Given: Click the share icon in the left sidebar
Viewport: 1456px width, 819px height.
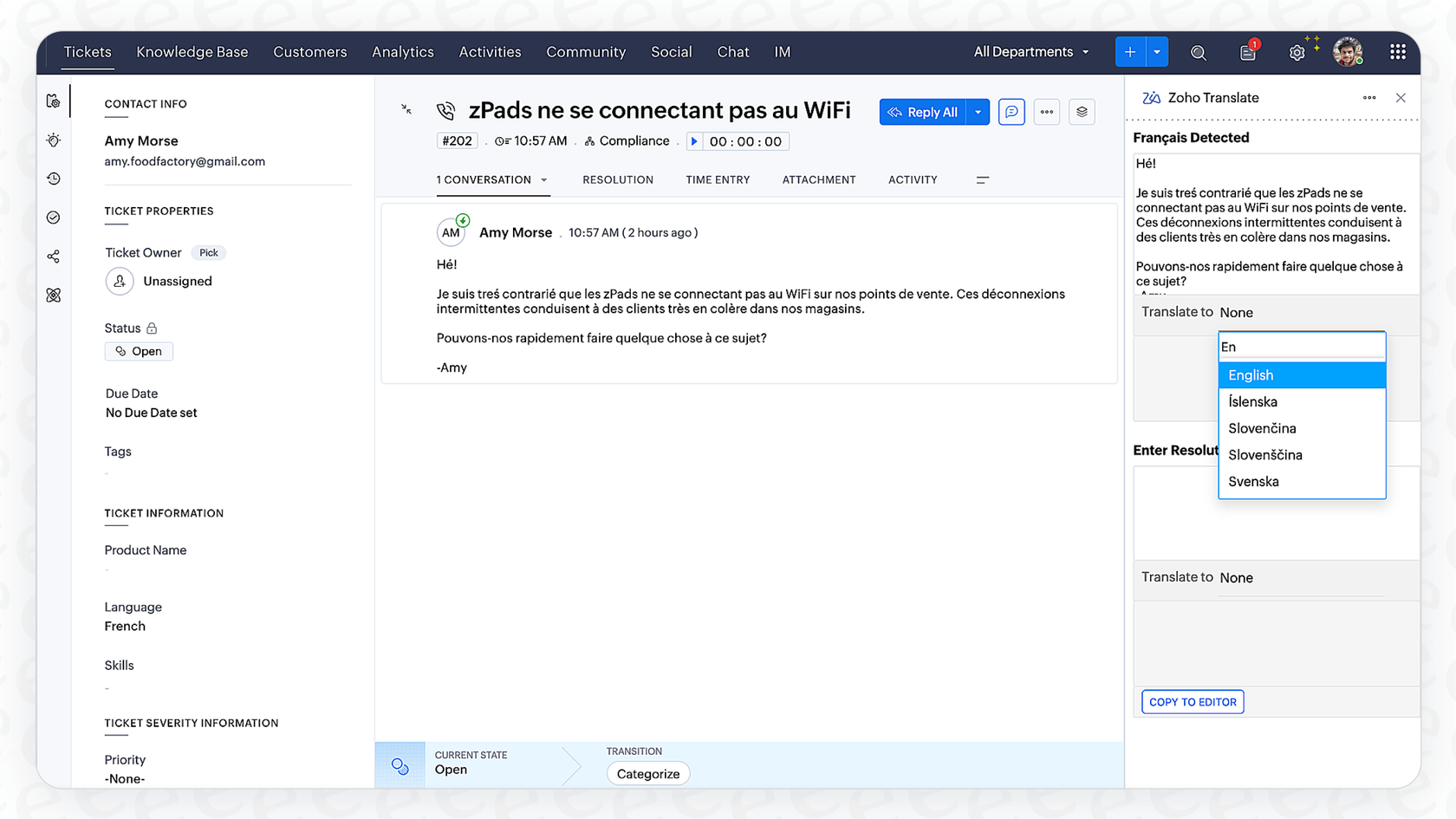Looking at the screenshot, I should coord(53,256).
